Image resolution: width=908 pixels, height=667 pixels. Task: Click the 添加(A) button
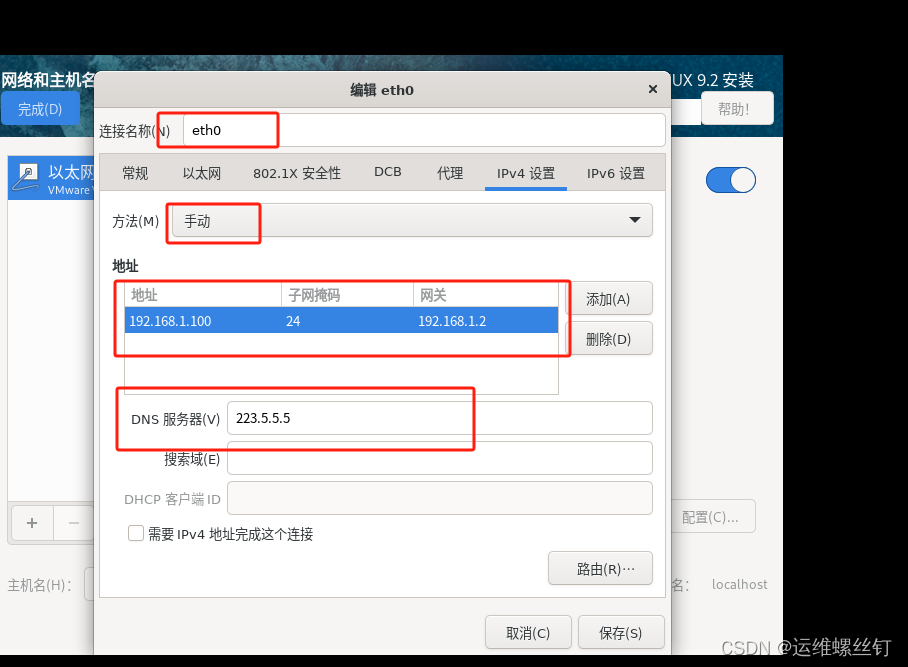tap(609, 299)
